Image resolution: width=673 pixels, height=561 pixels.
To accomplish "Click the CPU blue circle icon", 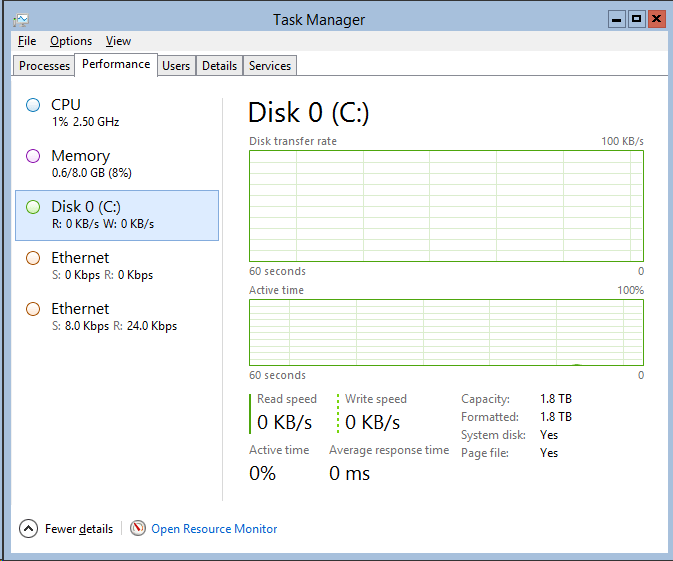I will 33,105.
